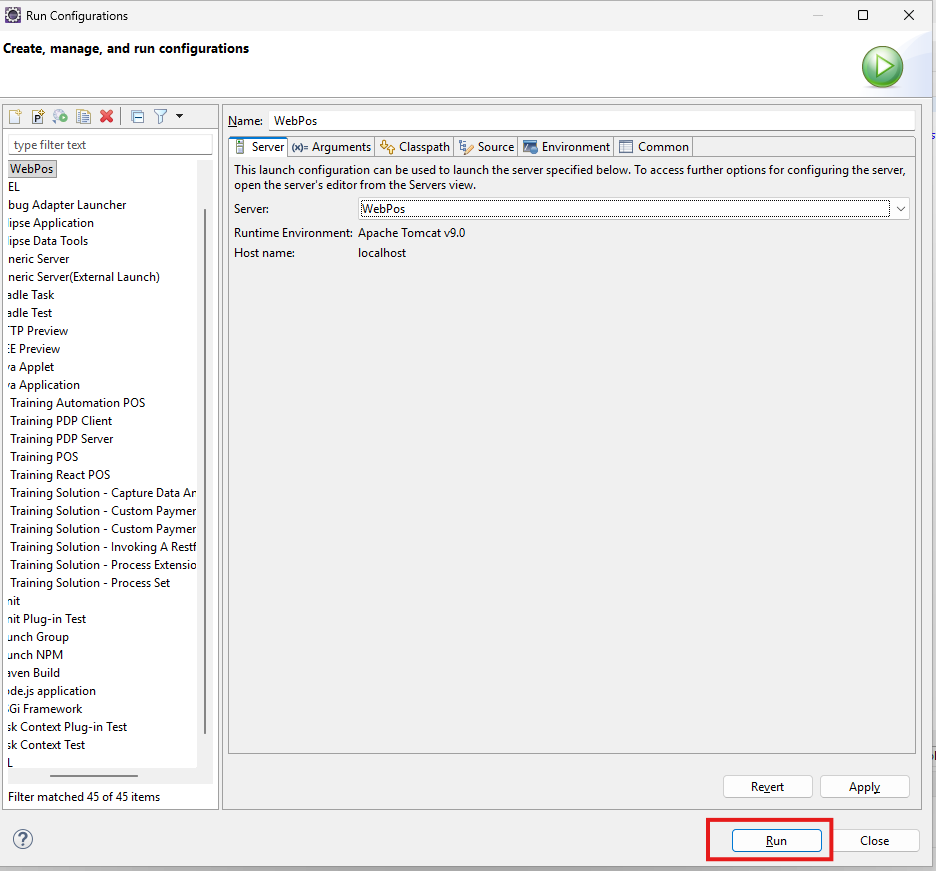Duplicate the selected launch configuration
The image size is (936, 871).
click(x=84, y=117)
